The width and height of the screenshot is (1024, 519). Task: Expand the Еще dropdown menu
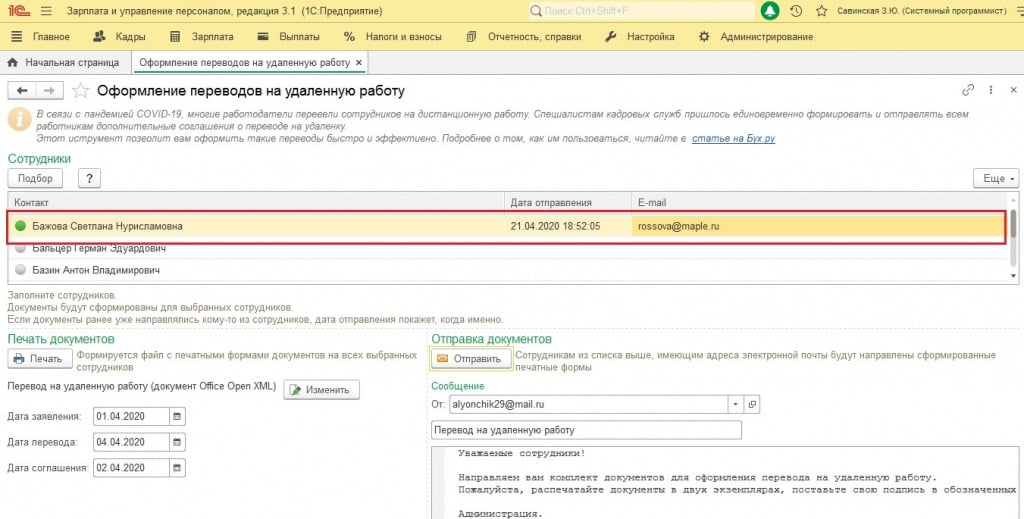[x=995, y=178]
